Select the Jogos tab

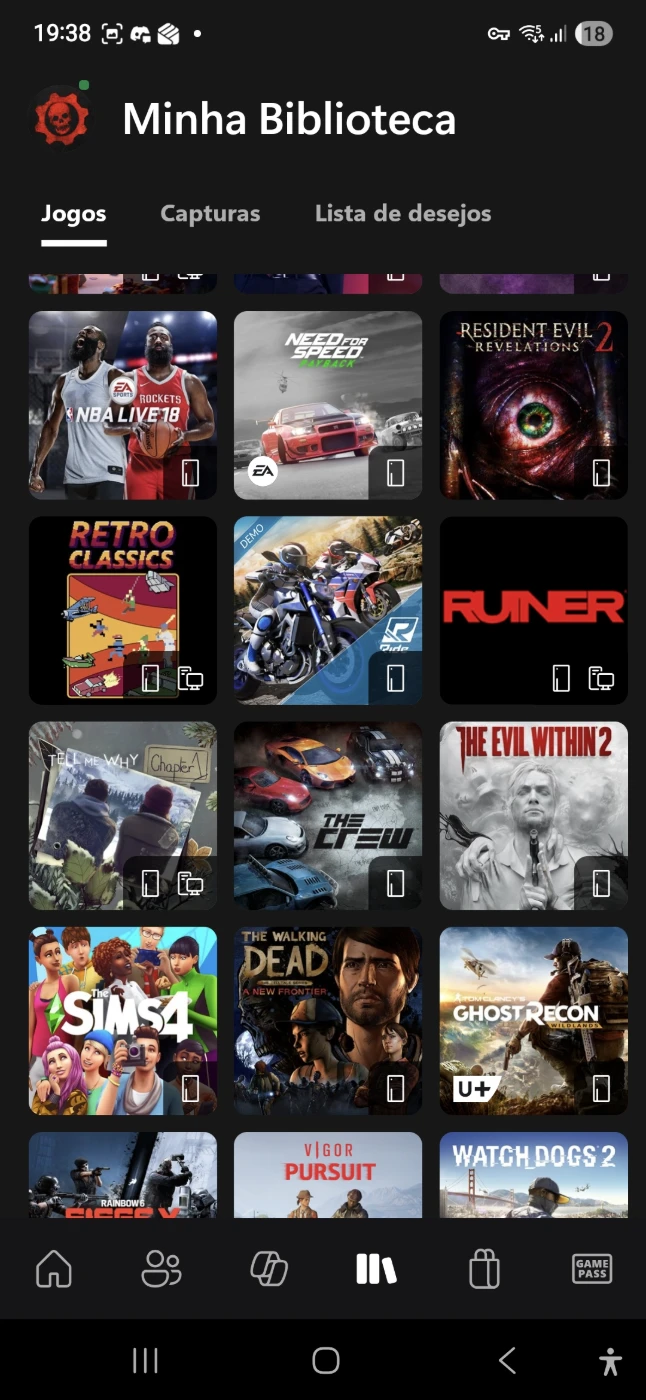[74, 213]
